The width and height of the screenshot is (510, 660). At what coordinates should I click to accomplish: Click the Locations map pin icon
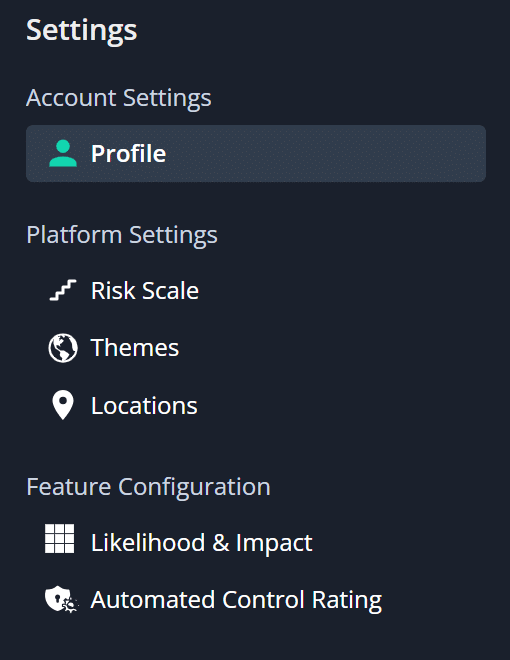[63, 405]
